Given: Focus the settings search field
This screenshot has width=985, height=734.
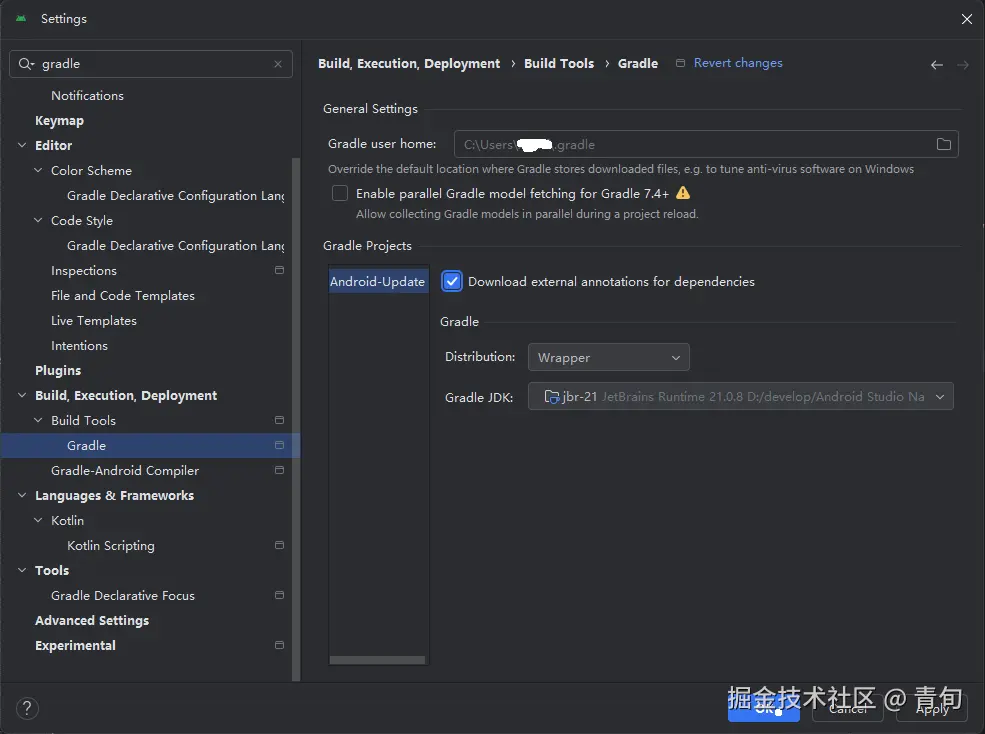Looking at the screenshot, I should (x=151, y=64).
